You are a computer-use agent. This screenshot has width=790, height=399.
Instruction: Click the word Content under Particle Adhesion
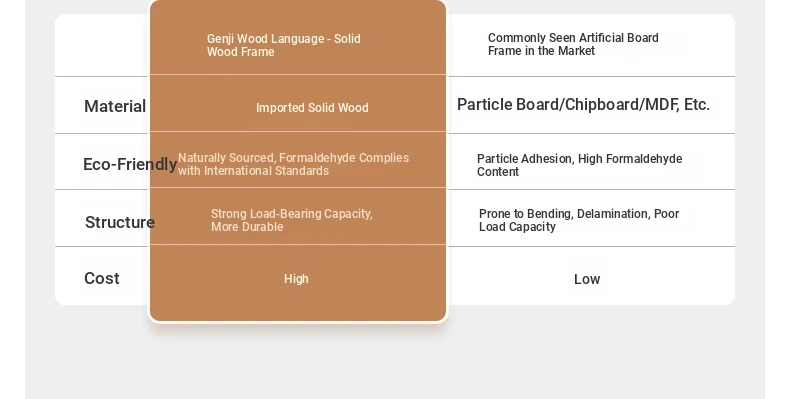point(498,172)
